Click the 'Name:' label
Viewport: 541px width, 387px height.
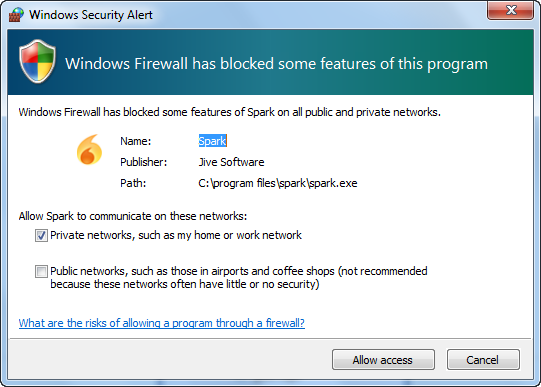point(136,141)
